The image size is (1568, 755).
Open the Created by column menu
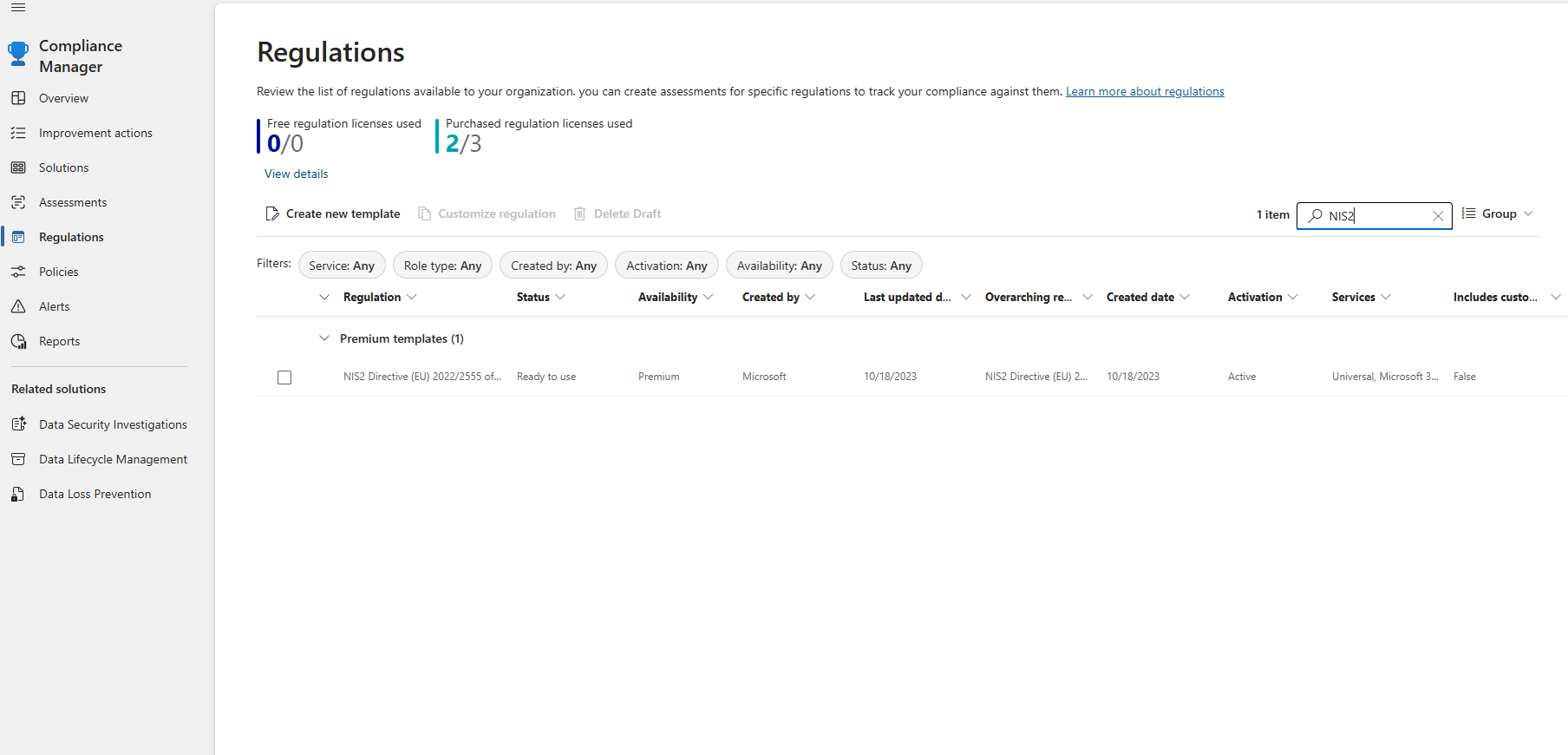(x=810, y=297)
